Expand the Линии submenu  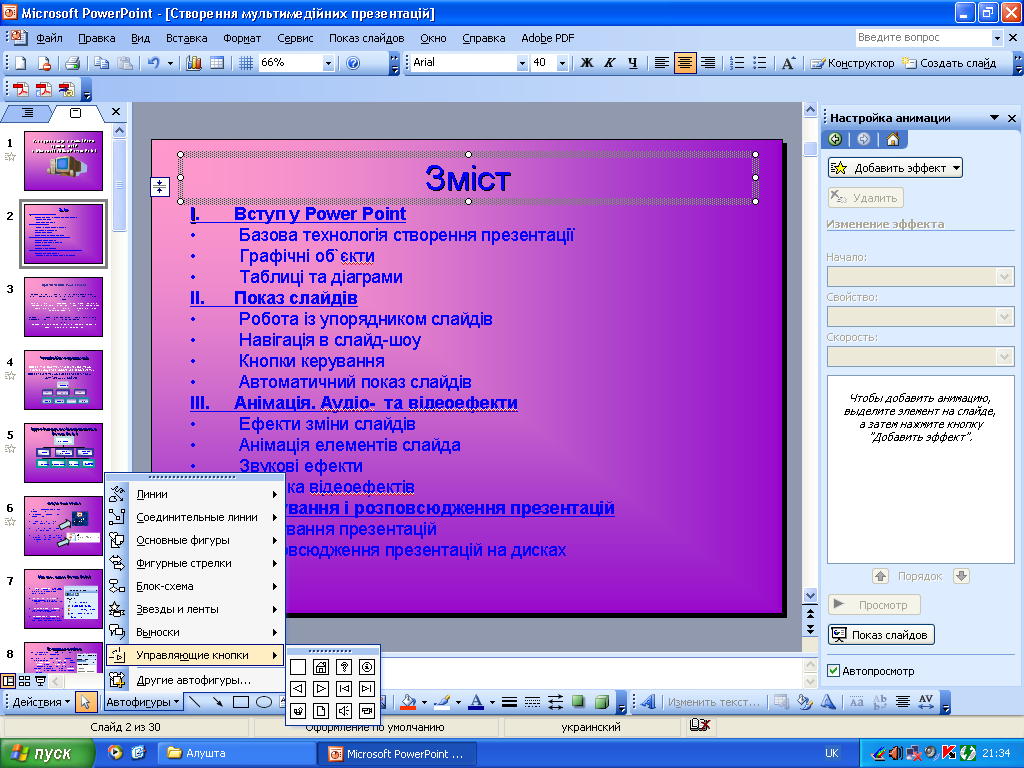point(195,494)
